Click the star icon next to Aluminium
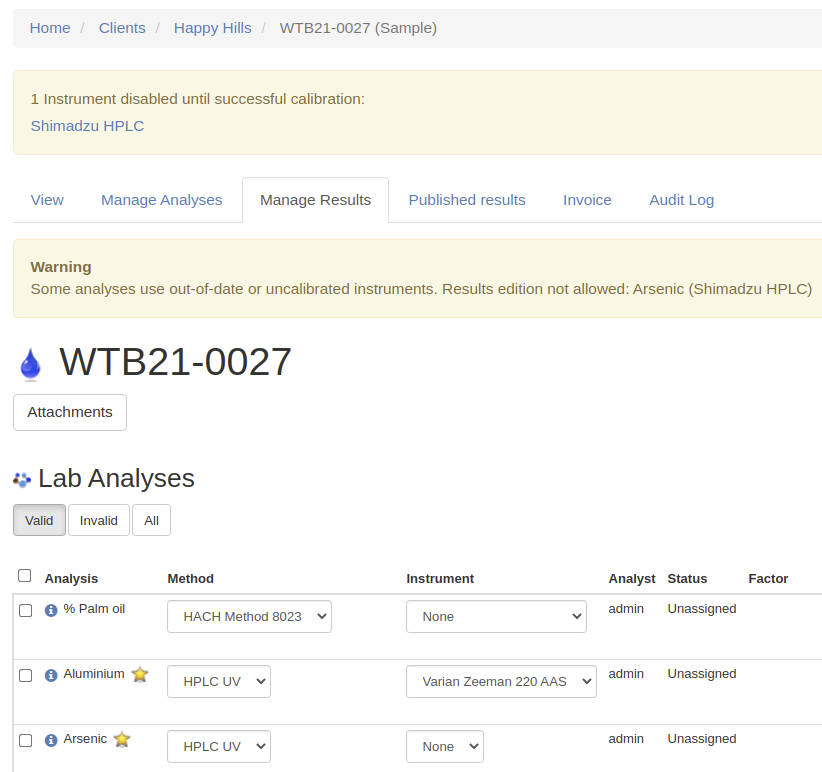Image resolution: width=822 pixels, height=772 pixels. [x=140, y=675]
